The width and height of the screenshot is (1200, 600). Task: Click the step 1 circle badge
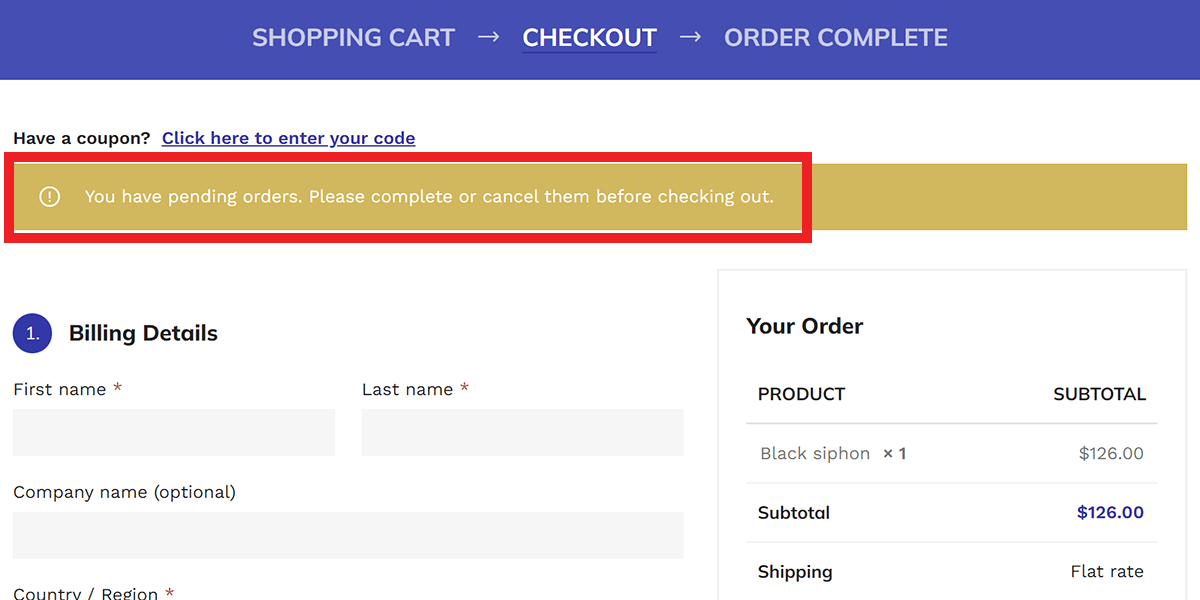click(32, 333)
